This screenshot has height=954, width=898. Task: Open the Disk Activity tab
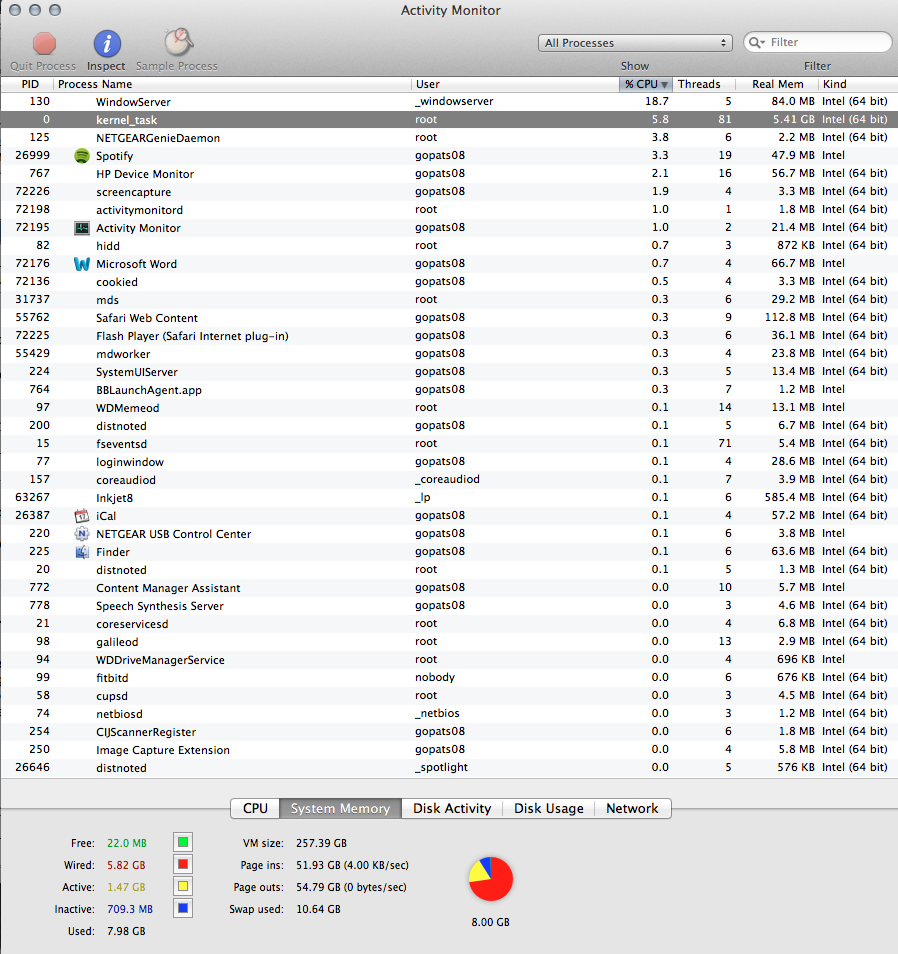[452, 808]
